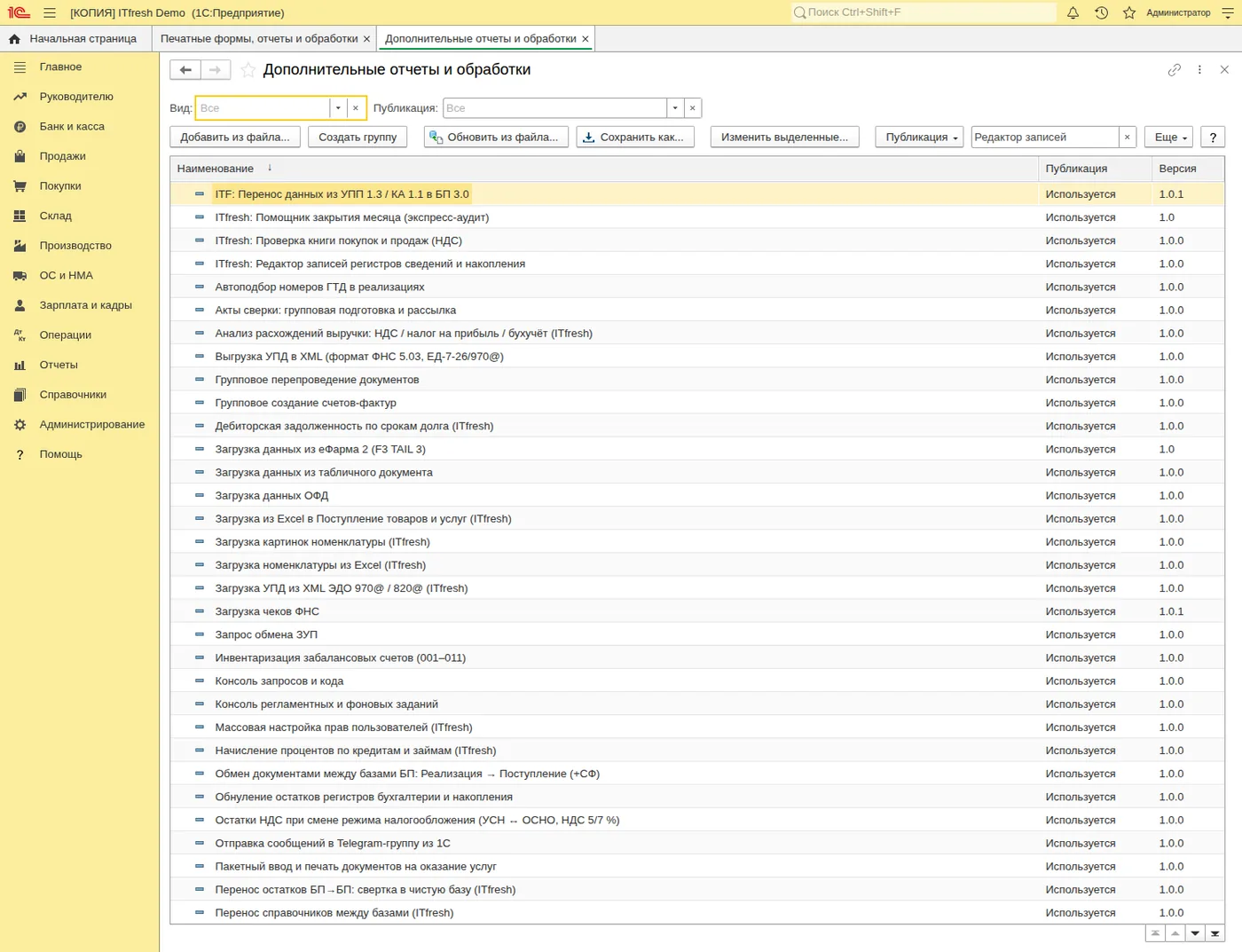Image resolution: width=1242 pixels, height=952 pixels.
Task: Select the Консоль запросов и кода row
Action: click(696, 681)
